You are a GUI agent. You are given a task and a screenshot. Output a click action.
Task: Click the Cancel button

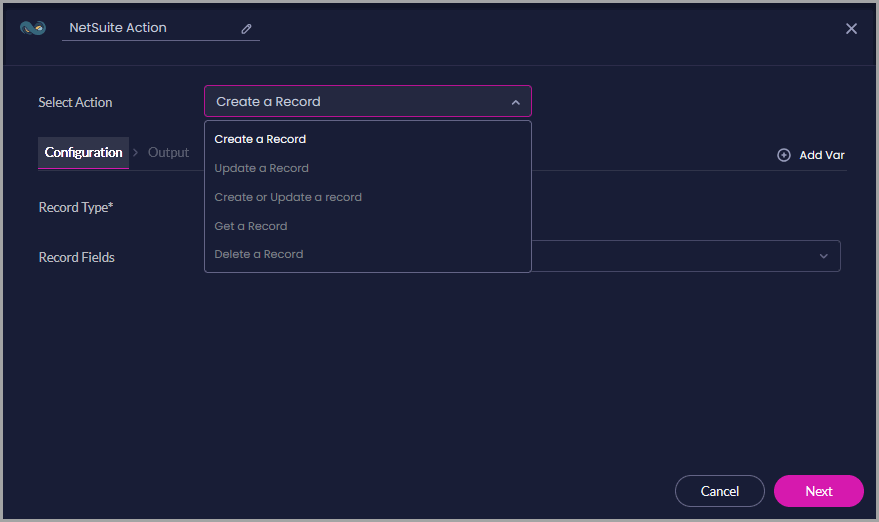pos(720,491)
